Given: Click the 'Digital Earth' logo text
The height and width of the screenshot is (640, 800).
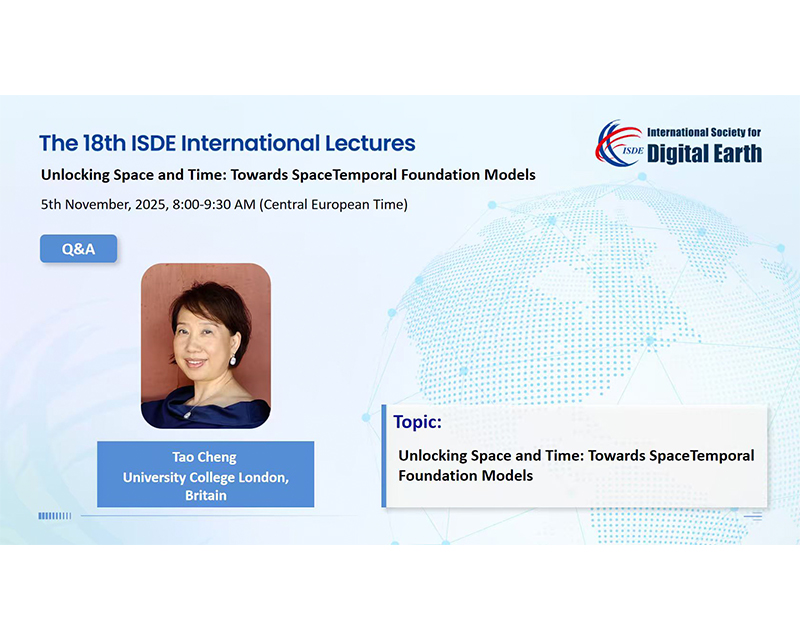Looking at the screenshot, I should point(704,153).
